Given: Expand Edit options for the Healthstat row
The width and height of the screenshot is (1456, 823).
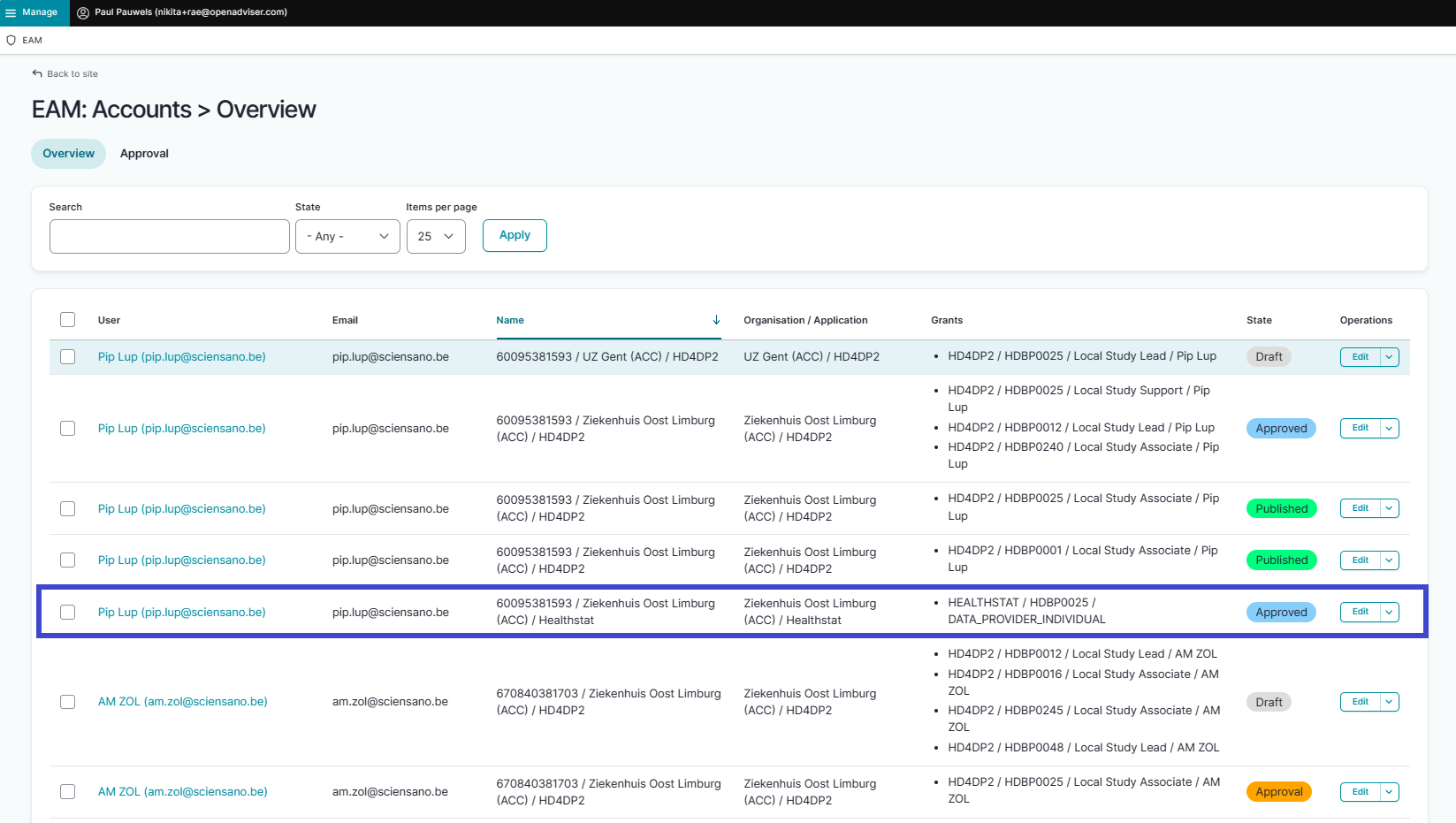Looking at the screenshot, I should (1389, 612).
